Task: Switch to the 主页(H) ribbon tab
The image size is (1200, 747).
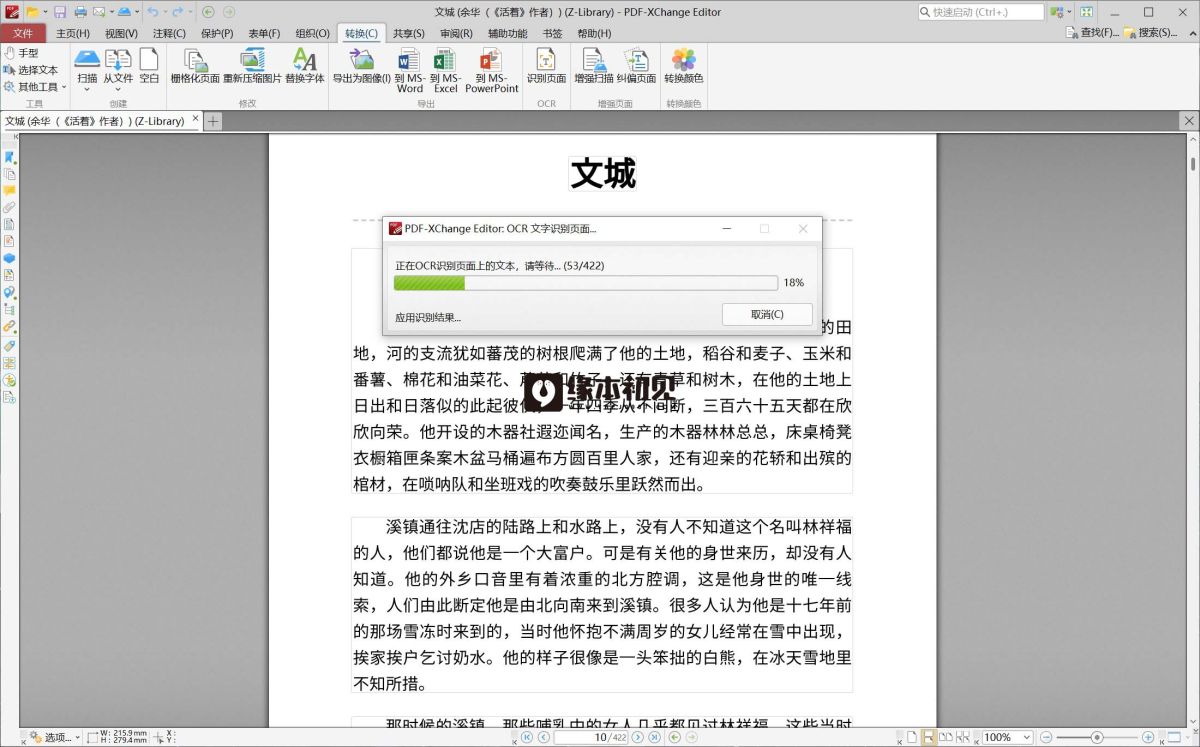Action: click(x=72, y=33)
